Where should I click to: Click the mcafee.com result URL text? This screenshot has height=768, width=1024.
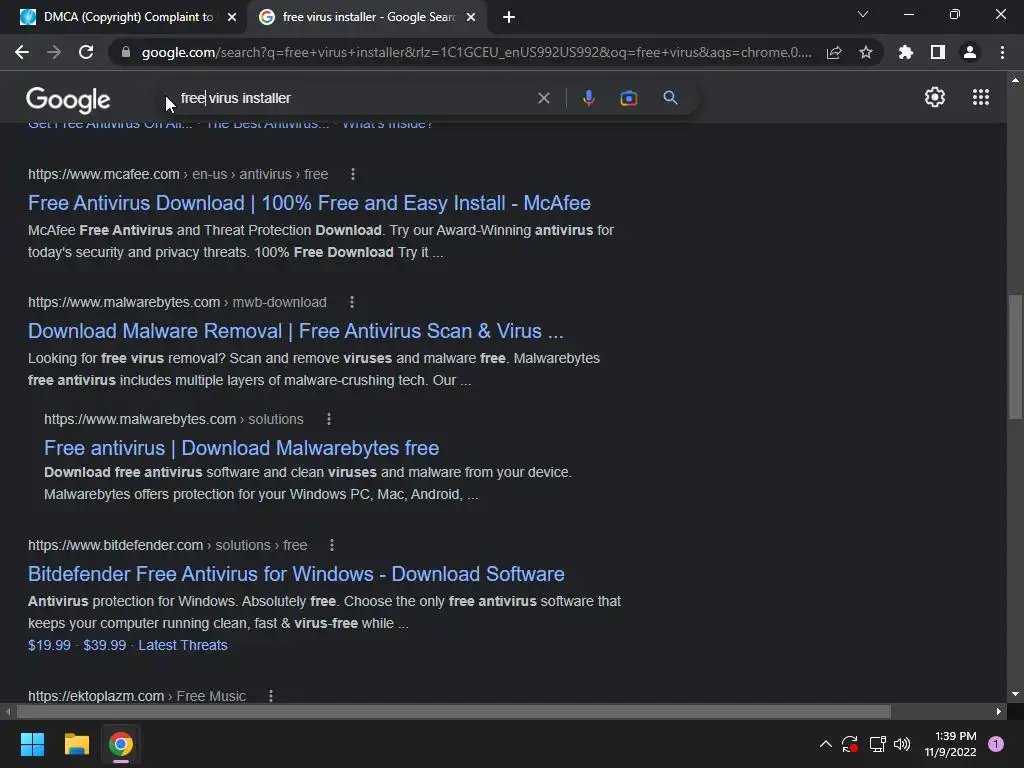pos(178,174)
